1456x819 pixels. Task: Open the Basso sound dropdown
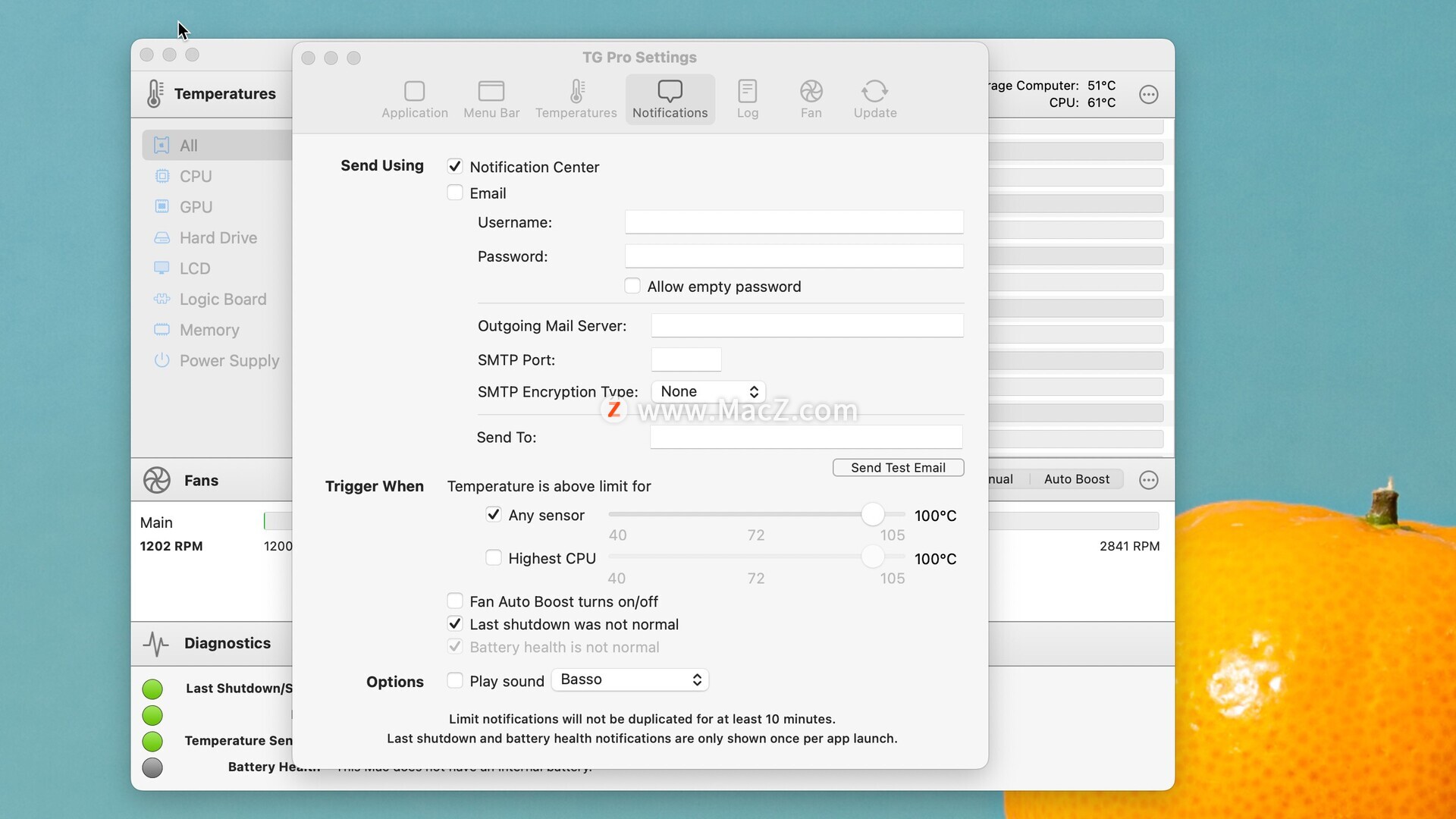click(630, 679)
